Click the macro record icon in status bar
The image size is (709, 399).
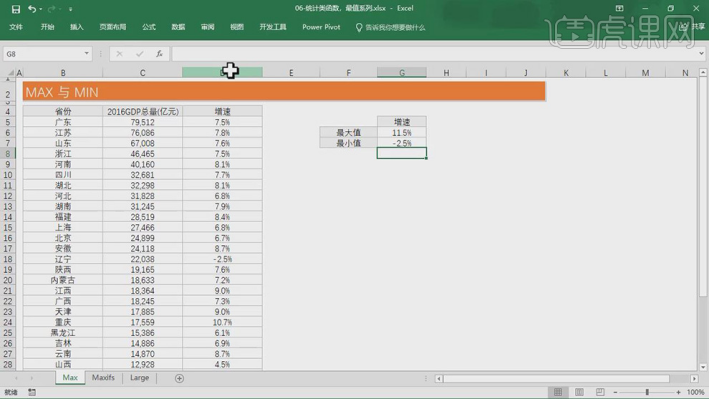[32, 392]
